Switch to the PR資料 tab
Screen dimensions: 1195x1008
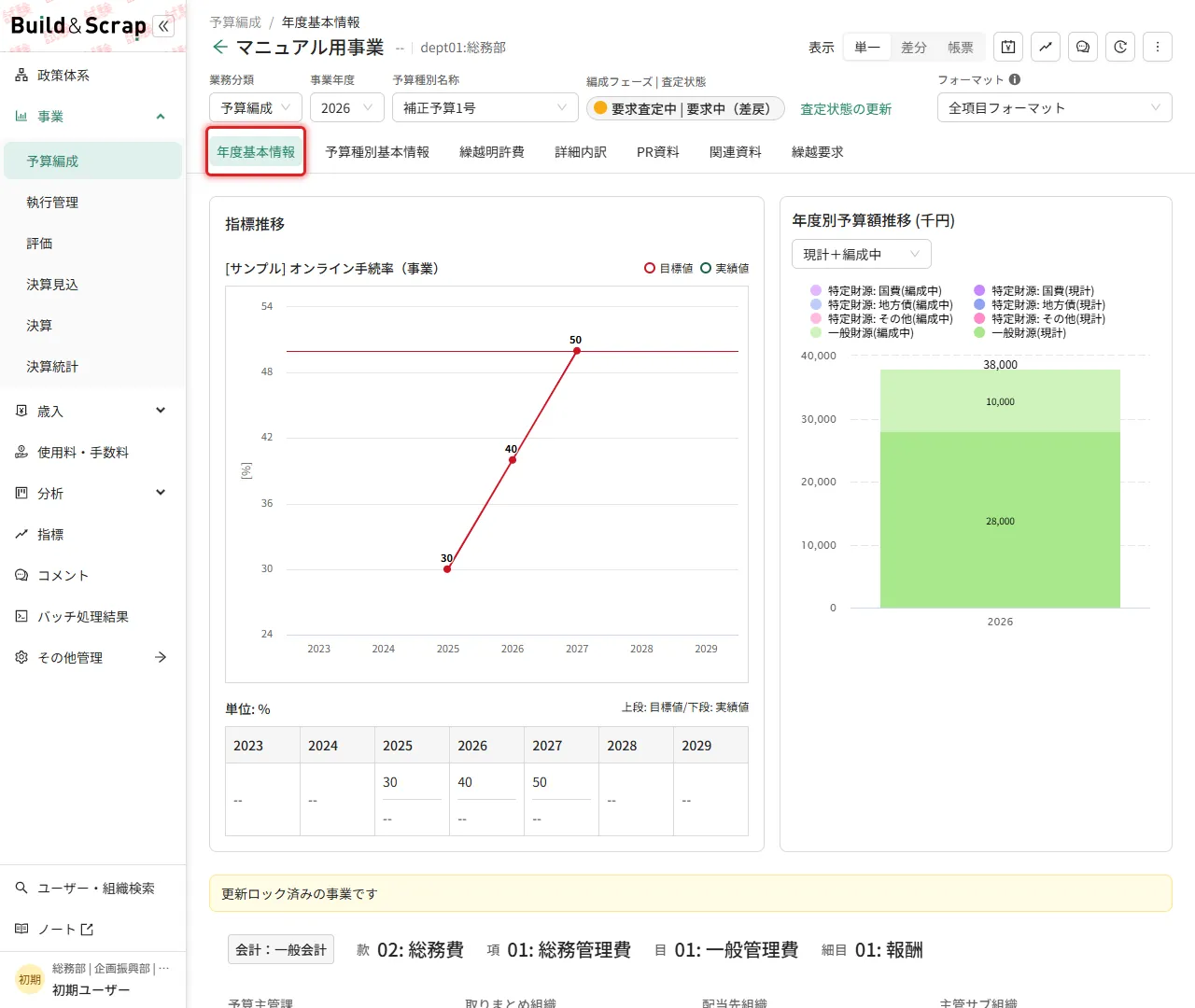point(658,152)
